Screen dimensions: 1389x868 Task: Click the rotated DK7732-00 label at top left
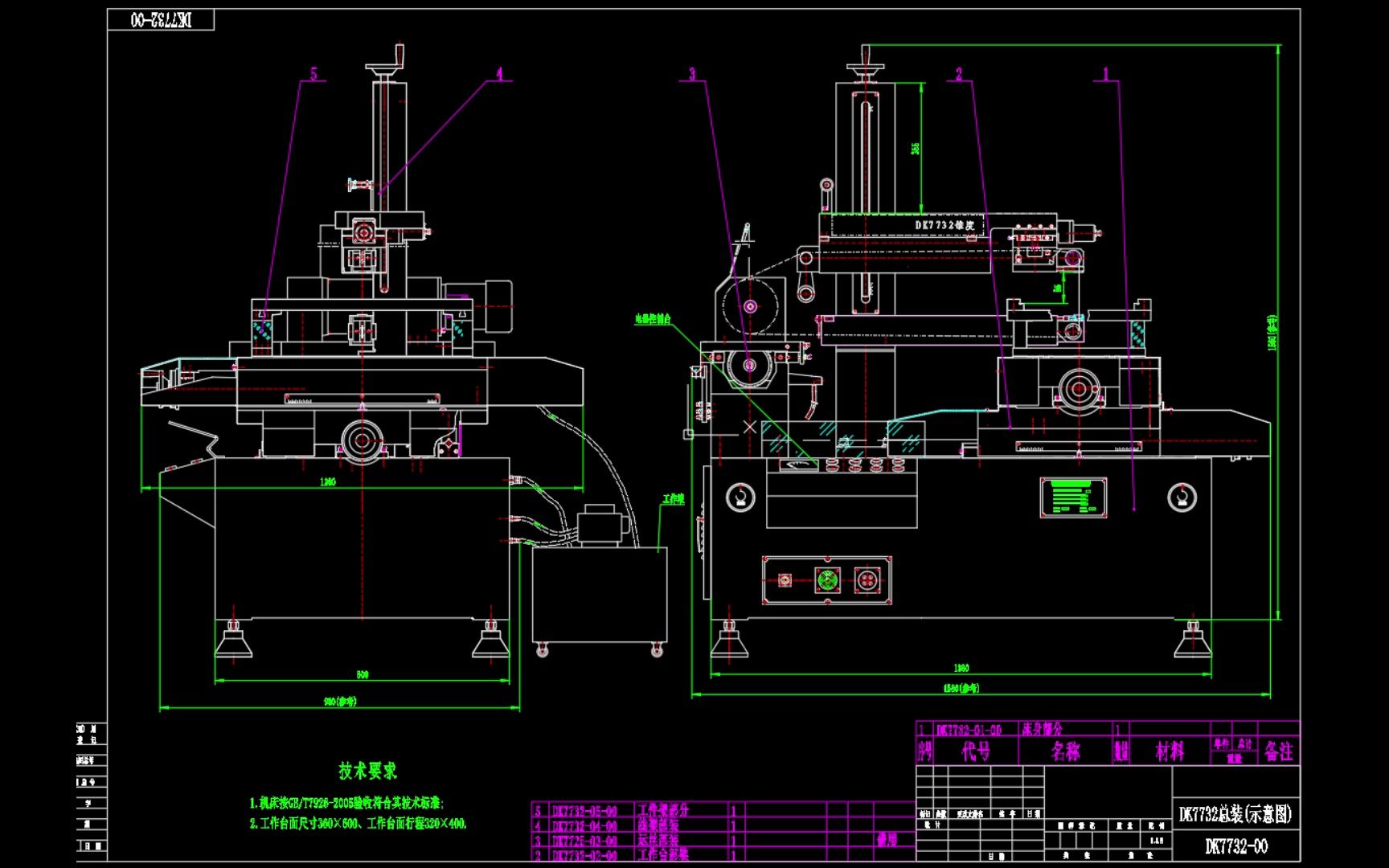click(161, 18)
